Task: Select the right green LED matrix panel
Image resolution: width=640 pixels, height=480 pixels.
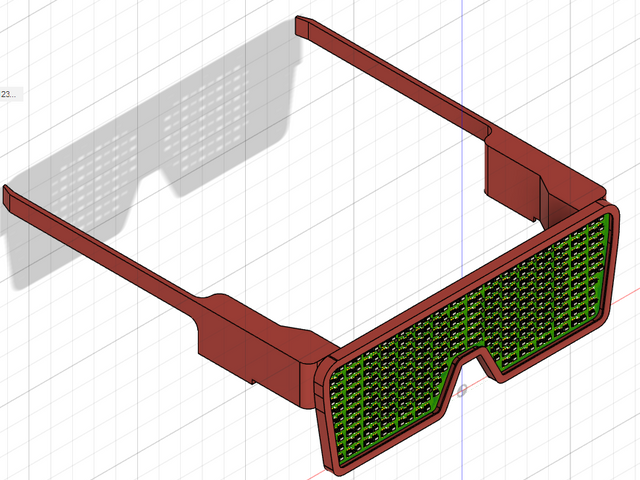Action: (x=545, y=290)
